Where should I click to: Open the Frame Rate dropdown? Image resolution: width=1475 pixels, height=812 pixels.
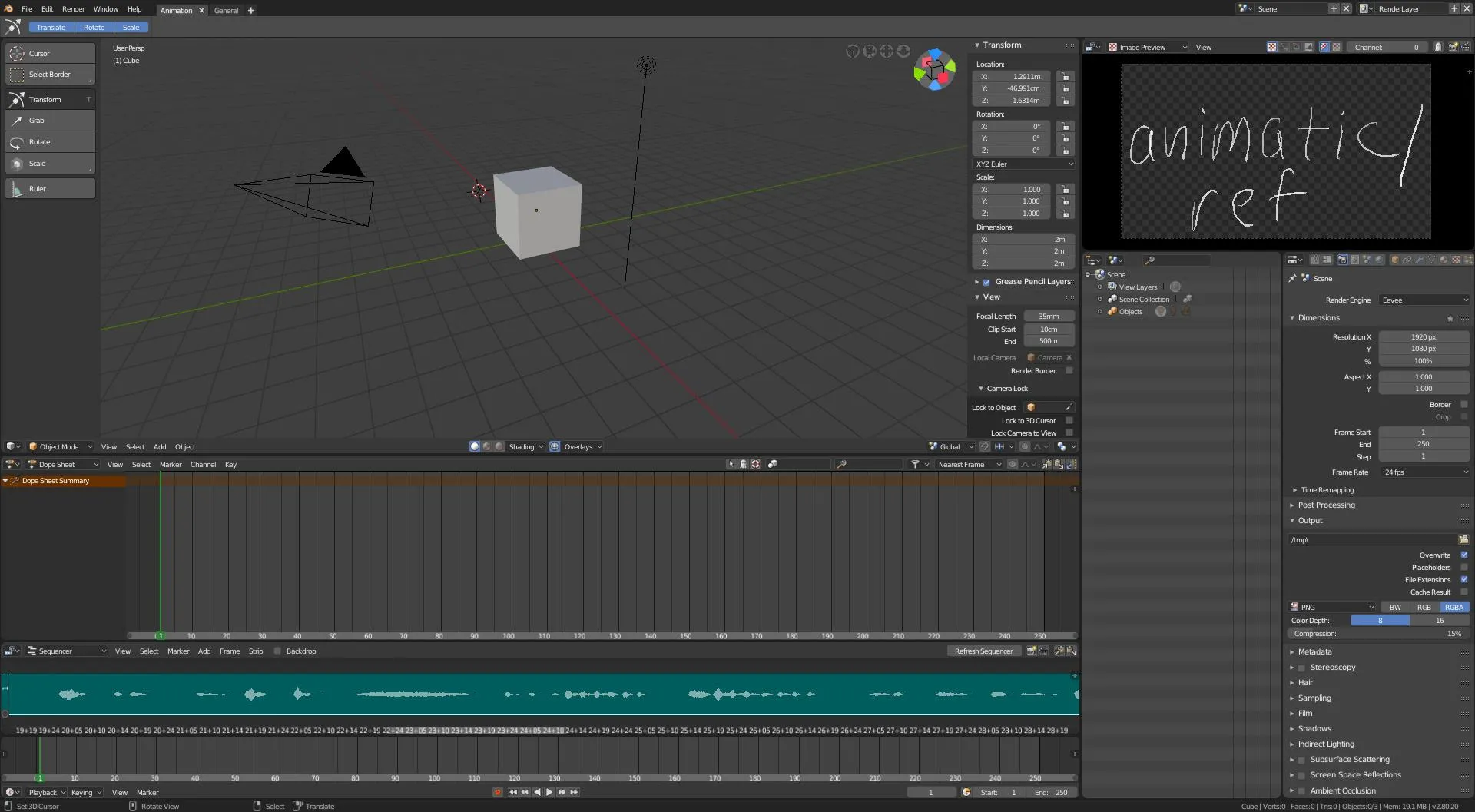(x=1425, y=472)
